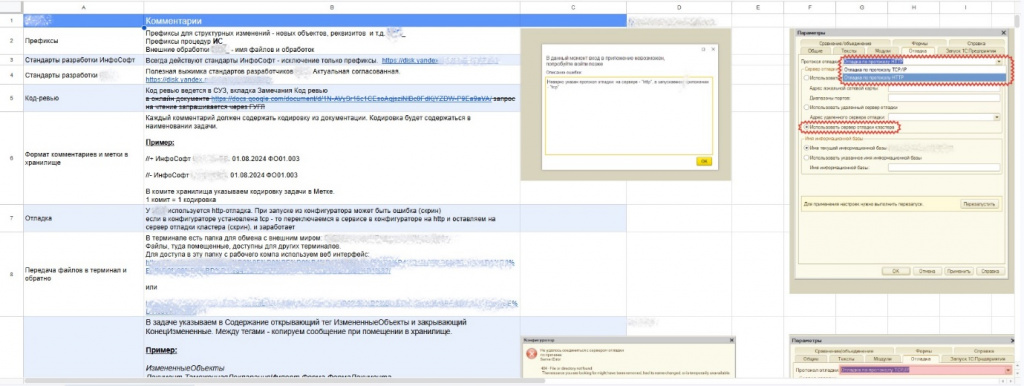1024x386 pixels.
Task: Select row 5 header
Action: [11, 98]
